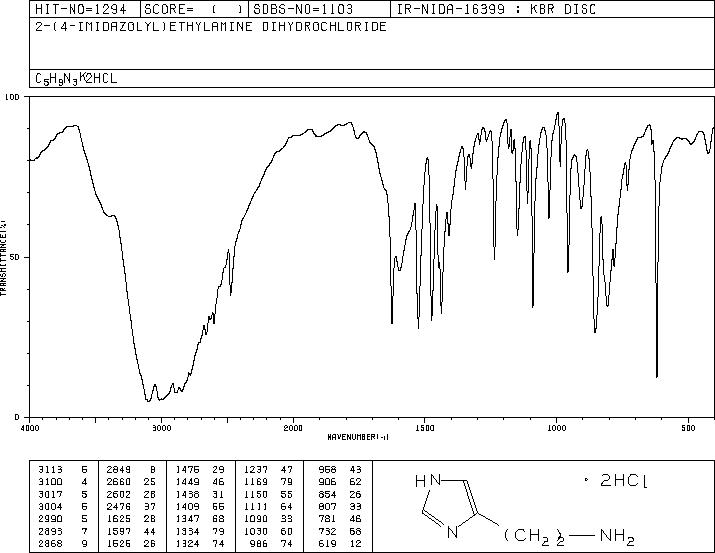Click the 2602 peak table entry
This screenshot has height=553, width=715.
[x=119, y=494]
